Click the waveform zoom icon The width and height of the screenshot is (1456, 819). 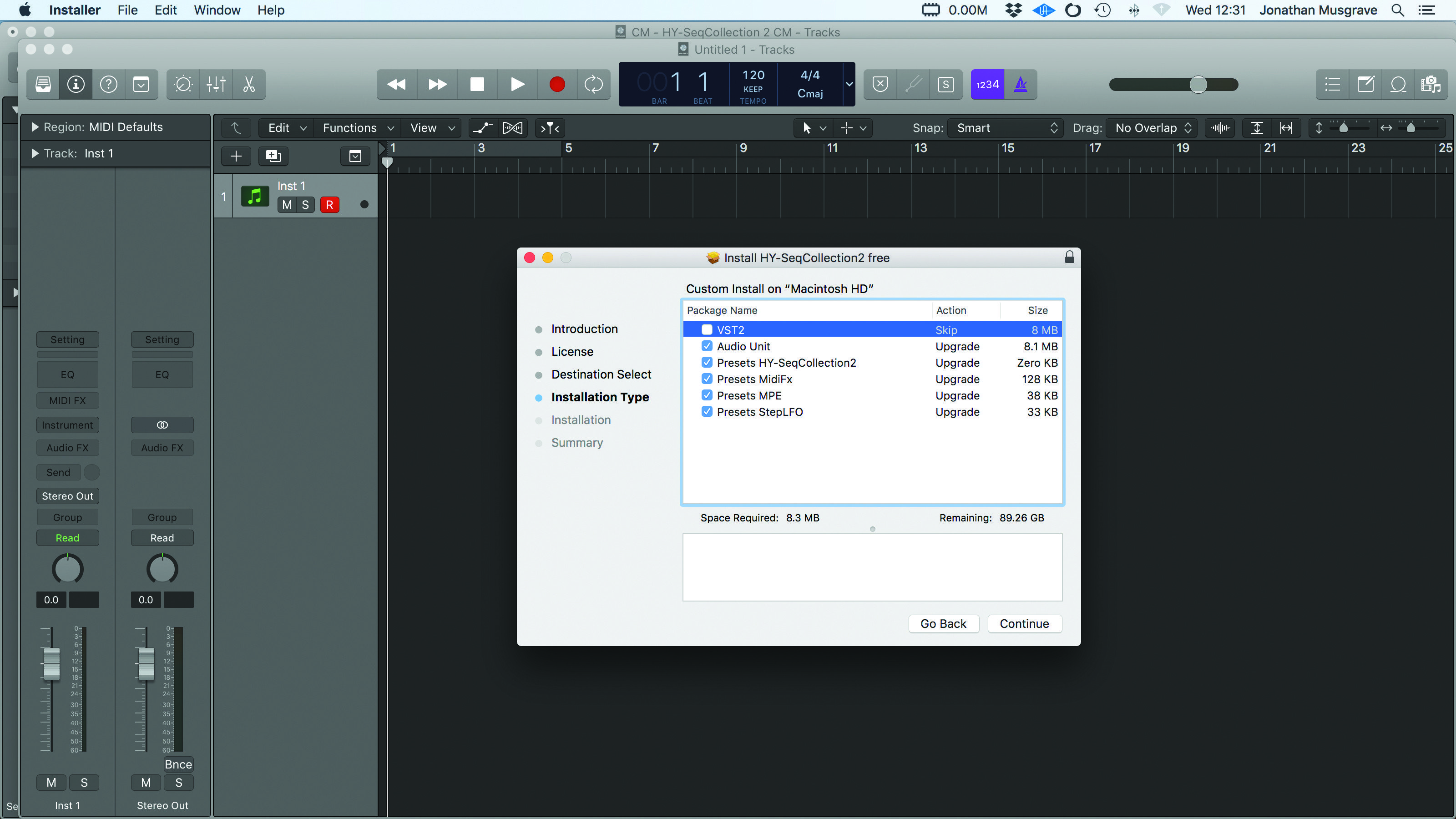[1221, 128]
